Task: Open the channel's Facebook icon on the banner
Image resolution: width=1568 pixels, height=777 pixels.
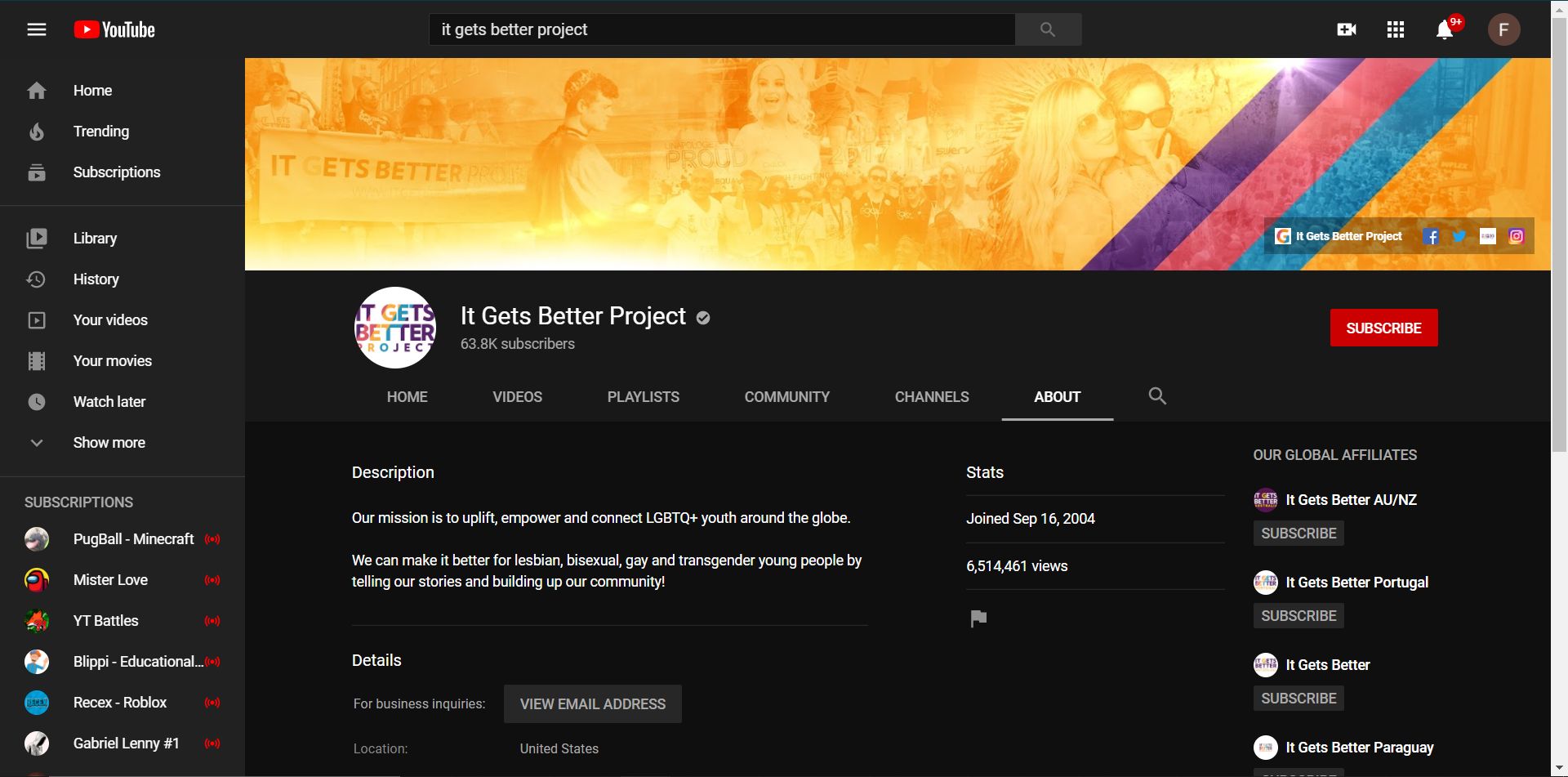Action: click(1431, 236)
